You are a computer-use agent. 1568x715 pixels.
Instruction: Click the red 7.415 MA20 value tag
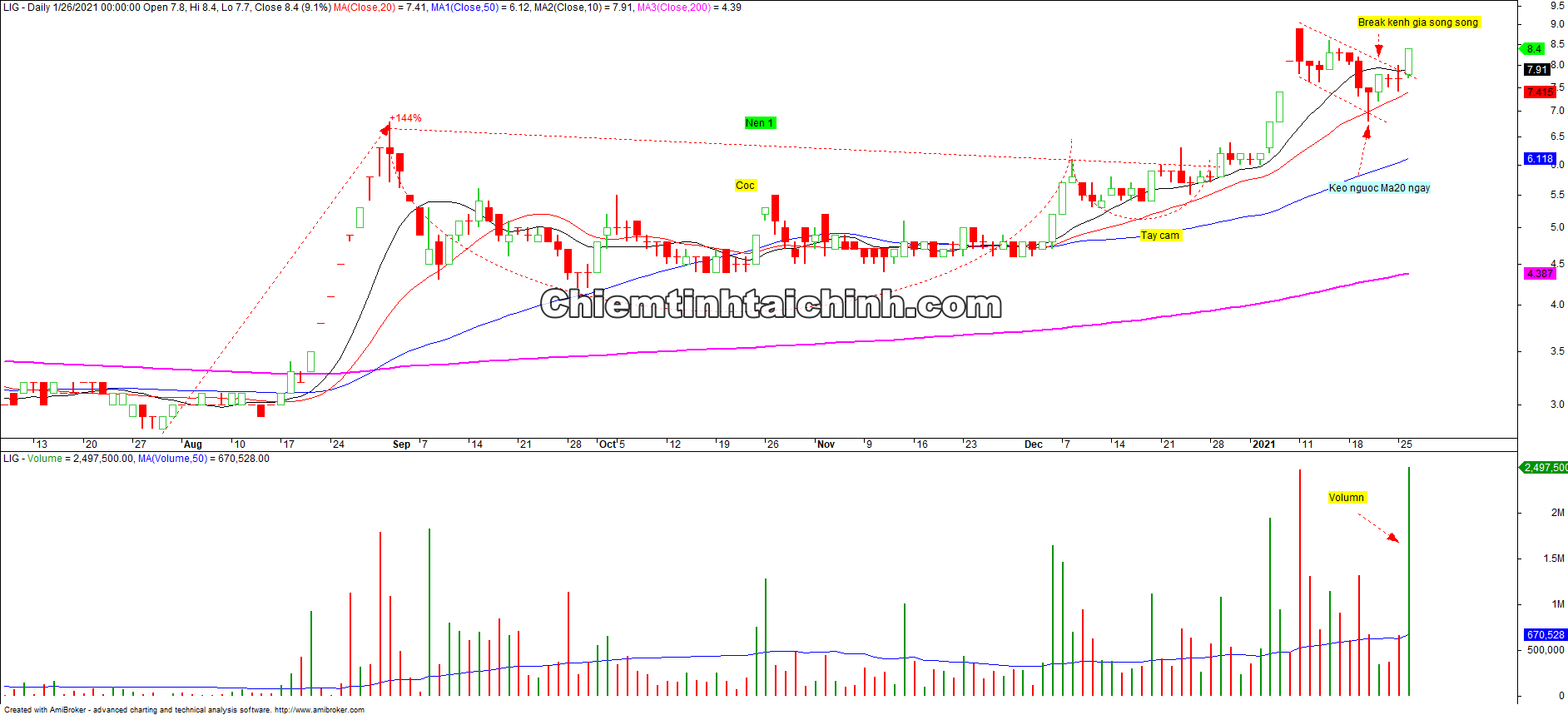coord(1539,92)
